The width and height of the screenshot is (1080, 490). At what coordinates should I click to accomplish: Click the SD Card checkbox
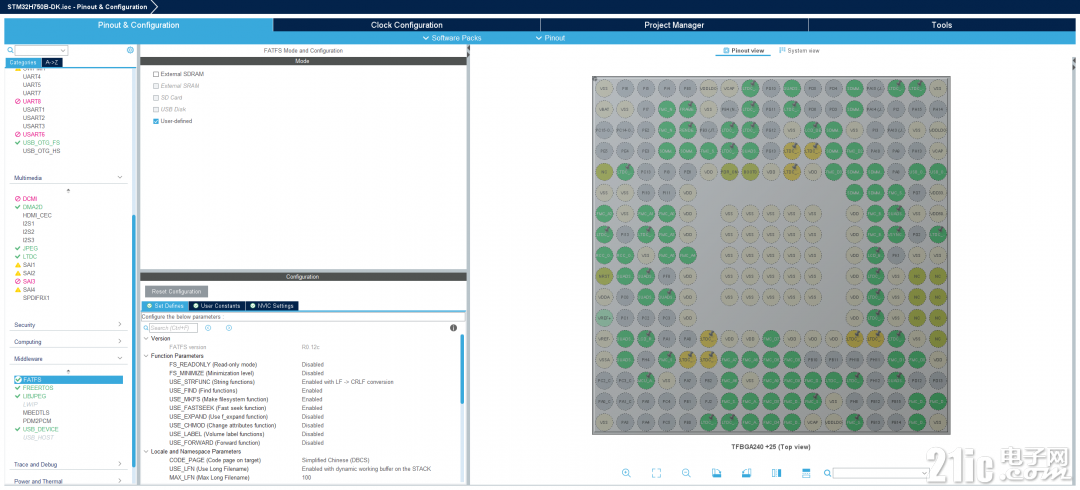[156, 97]
